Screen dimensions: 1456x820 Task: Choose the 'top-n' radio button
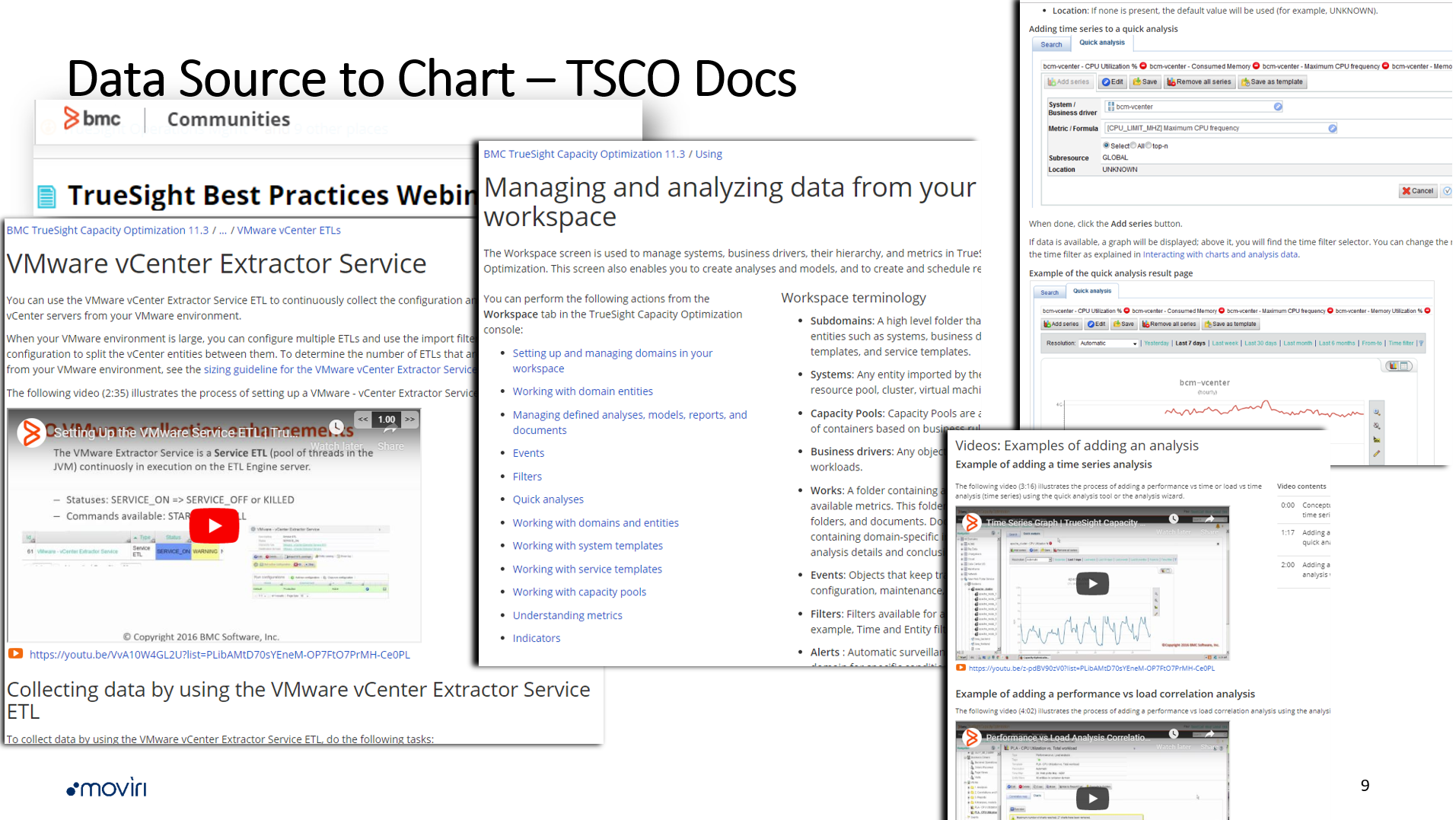(1149, 145)
